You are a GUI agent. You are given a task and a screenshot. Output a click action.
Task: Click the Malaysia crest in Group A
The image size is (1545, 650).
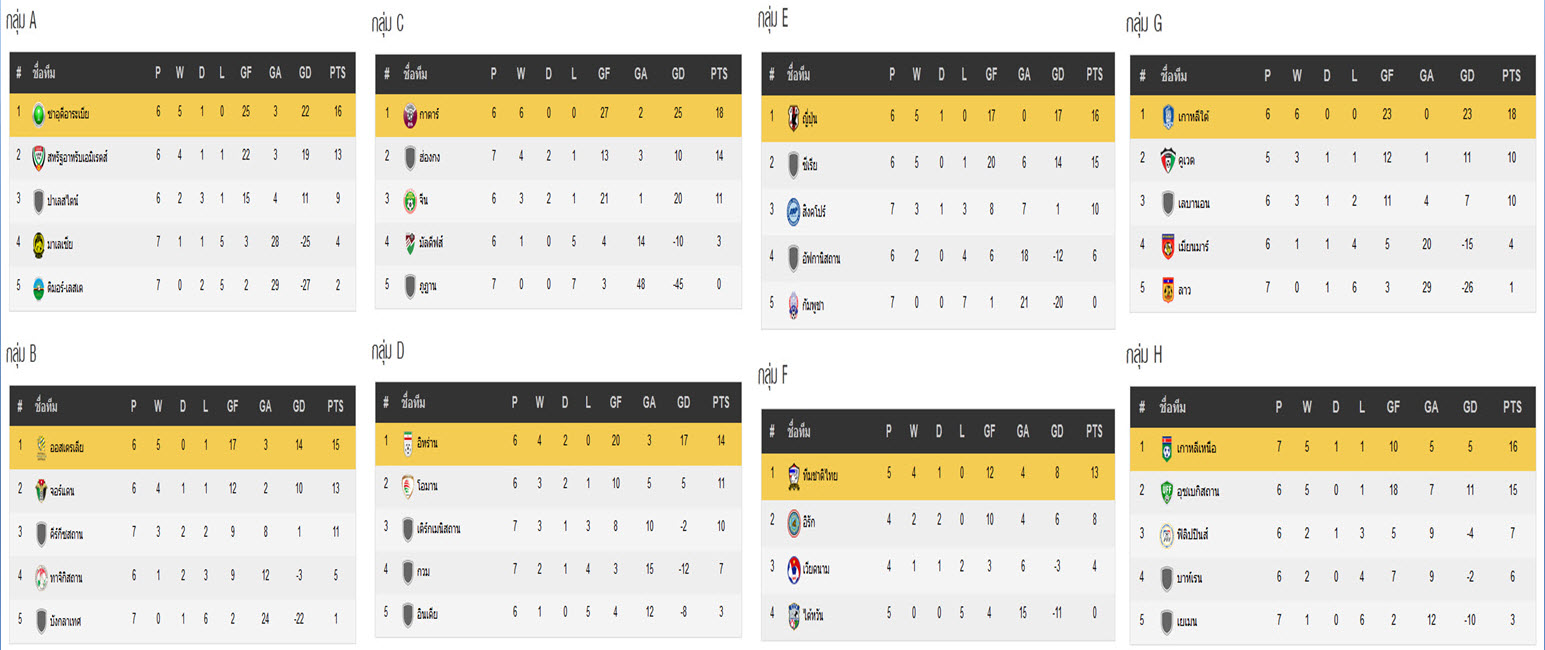point(39,243)
